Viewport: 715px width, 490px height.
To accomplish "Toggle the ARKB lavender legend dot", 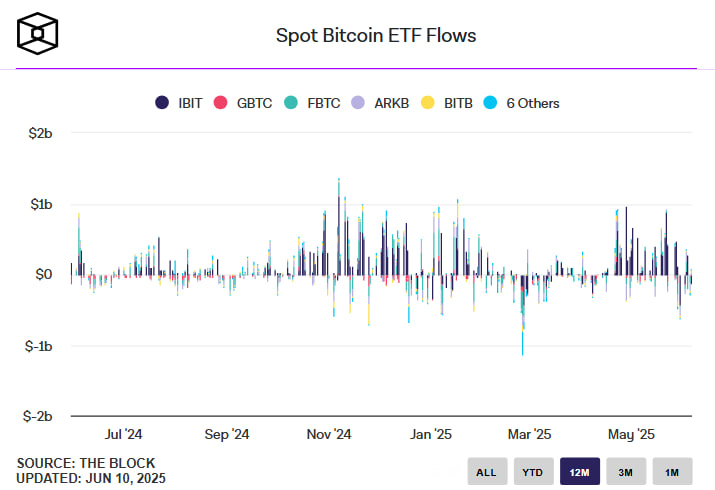I will 358,103.
